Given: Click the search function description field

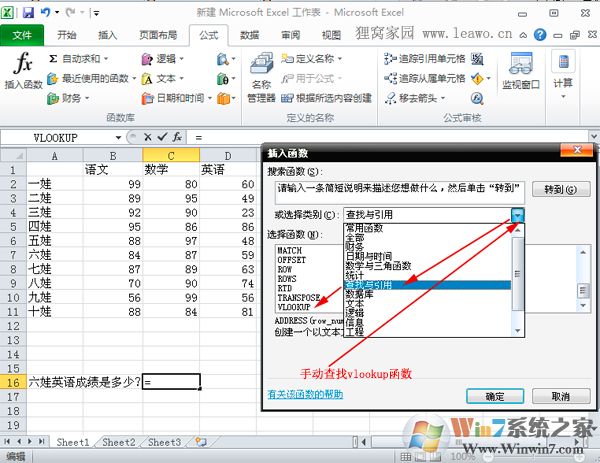Looking at the screenshot, I should 399,192.
